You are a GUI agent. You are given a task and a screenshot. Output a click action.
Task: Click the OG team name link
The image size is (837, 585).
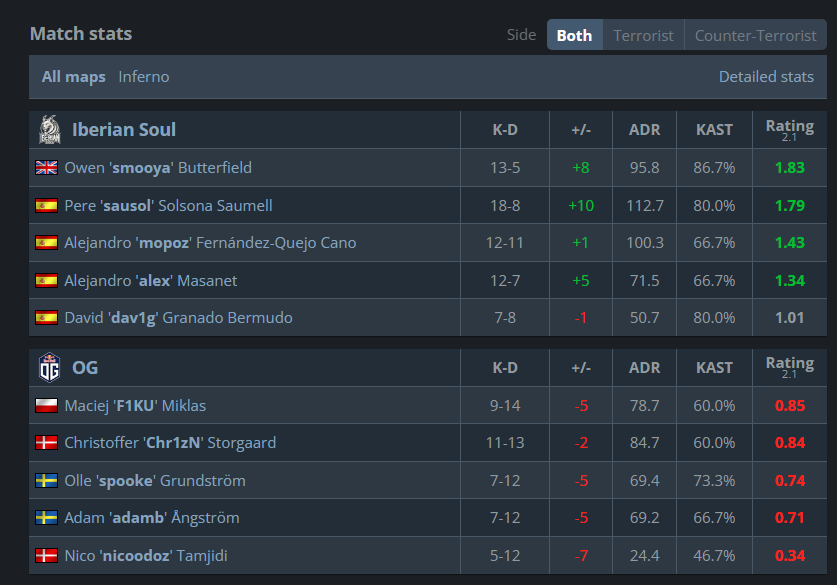[85, 368]
